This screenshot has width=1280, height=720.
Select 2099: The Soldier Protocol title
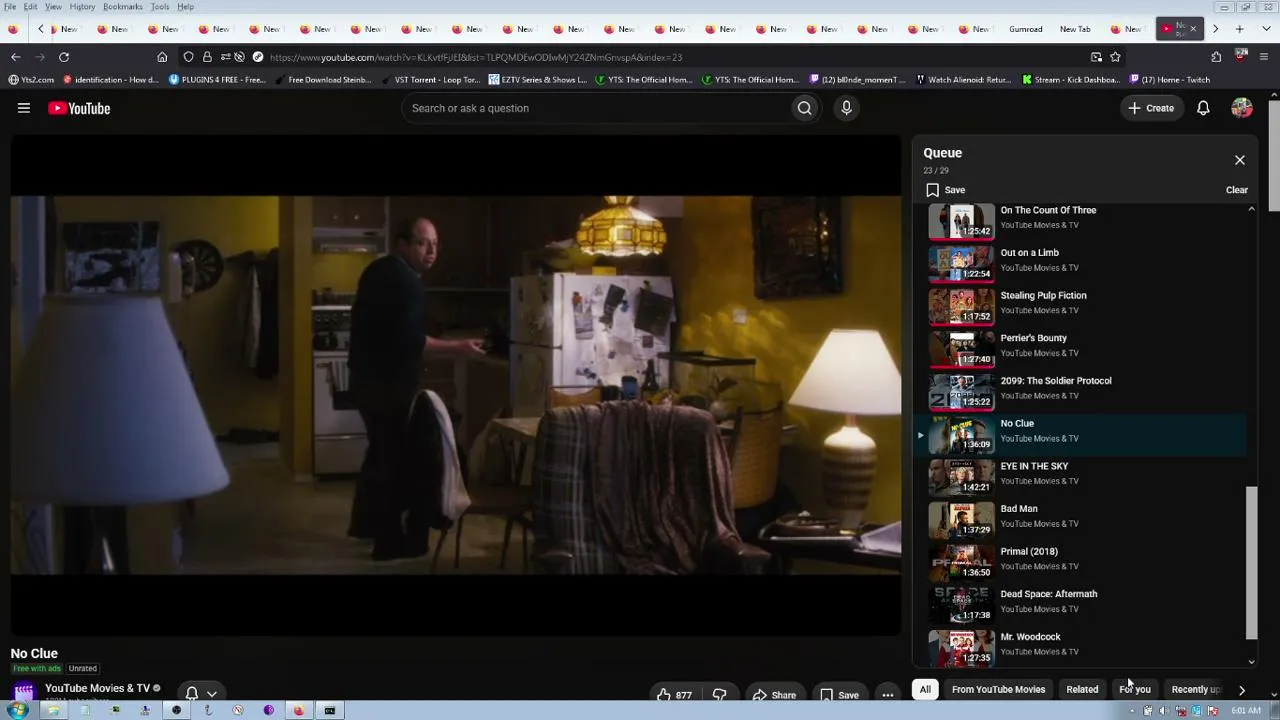(1056, 381)
